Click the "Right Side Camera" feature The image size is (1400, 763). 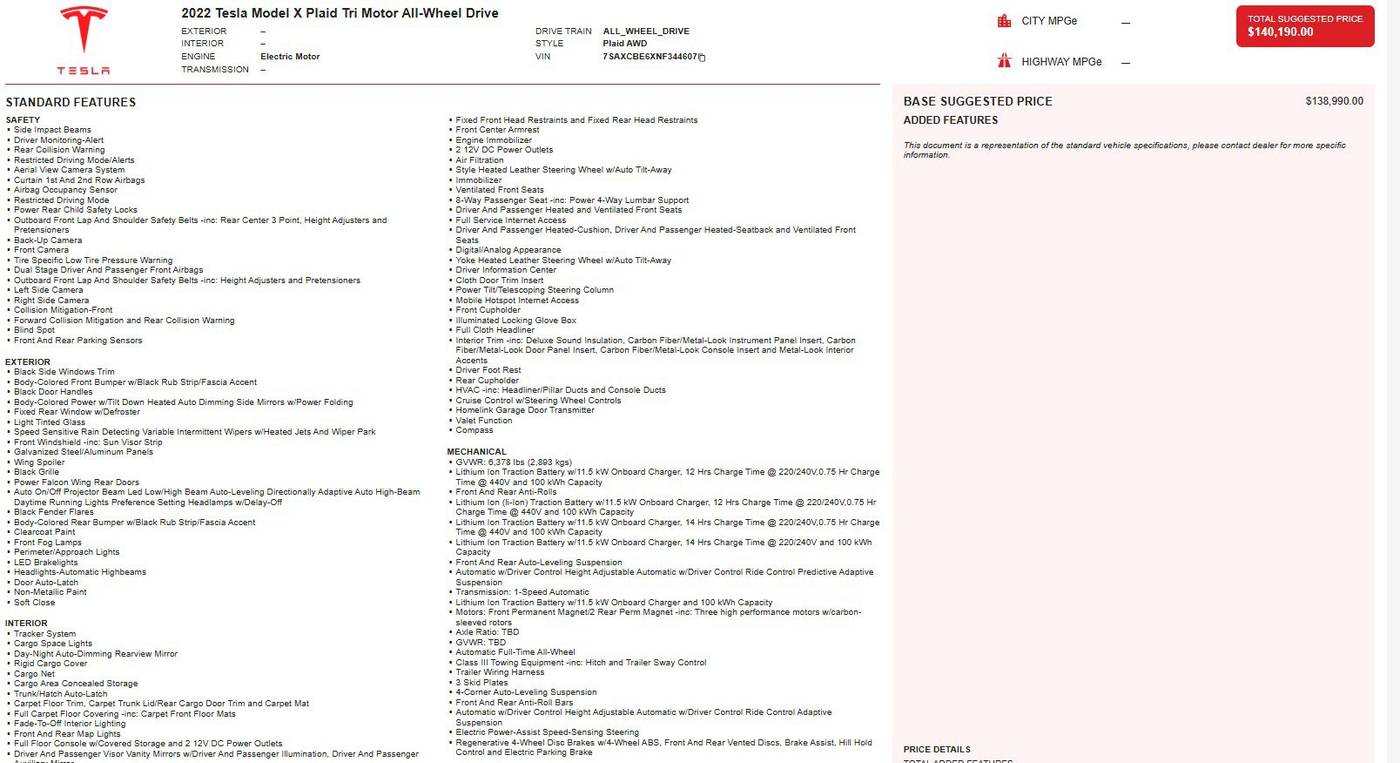(x=51, y=300)
